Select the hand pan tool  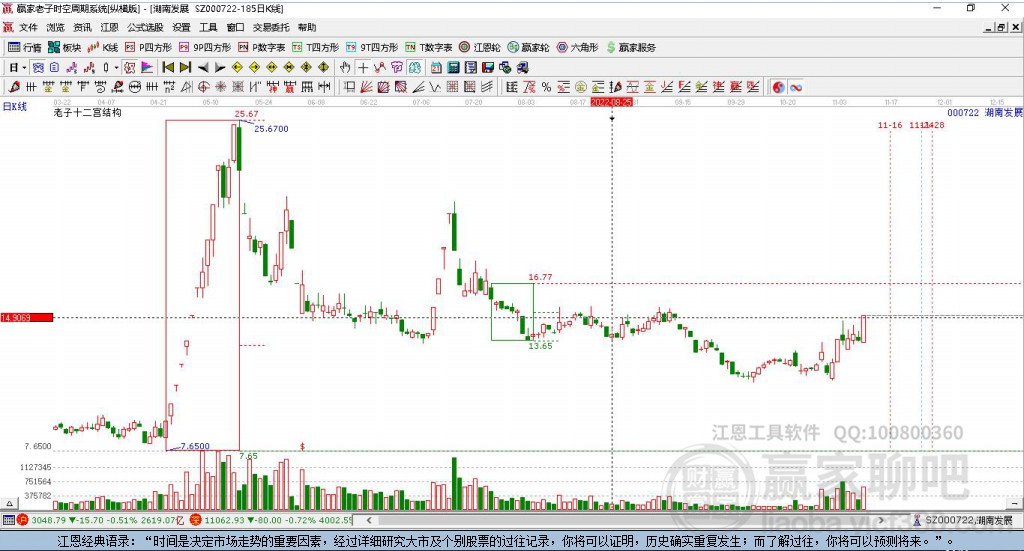346,67
